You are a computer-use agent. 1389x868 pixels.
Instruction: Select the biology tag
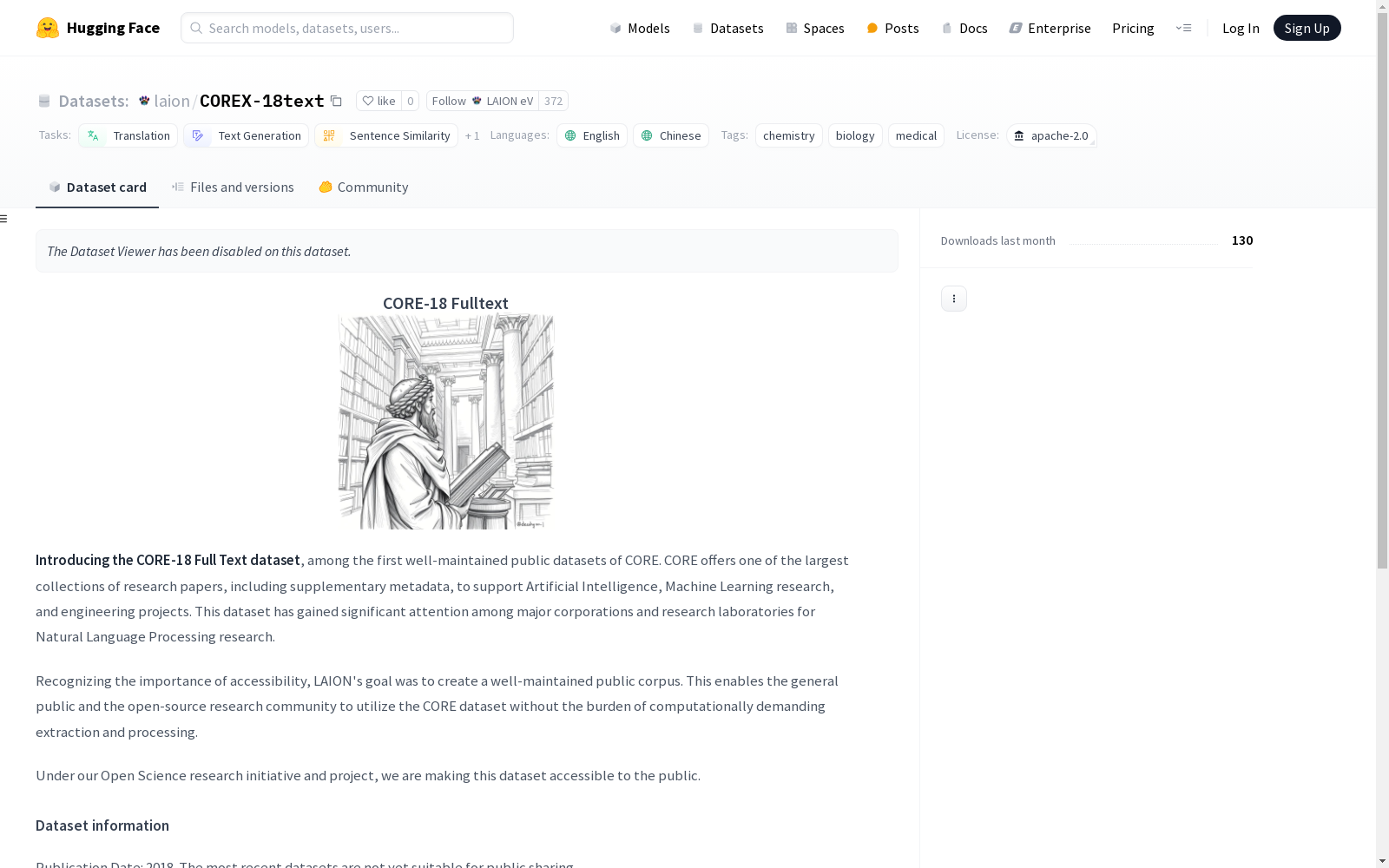click(x=855, y=135)
